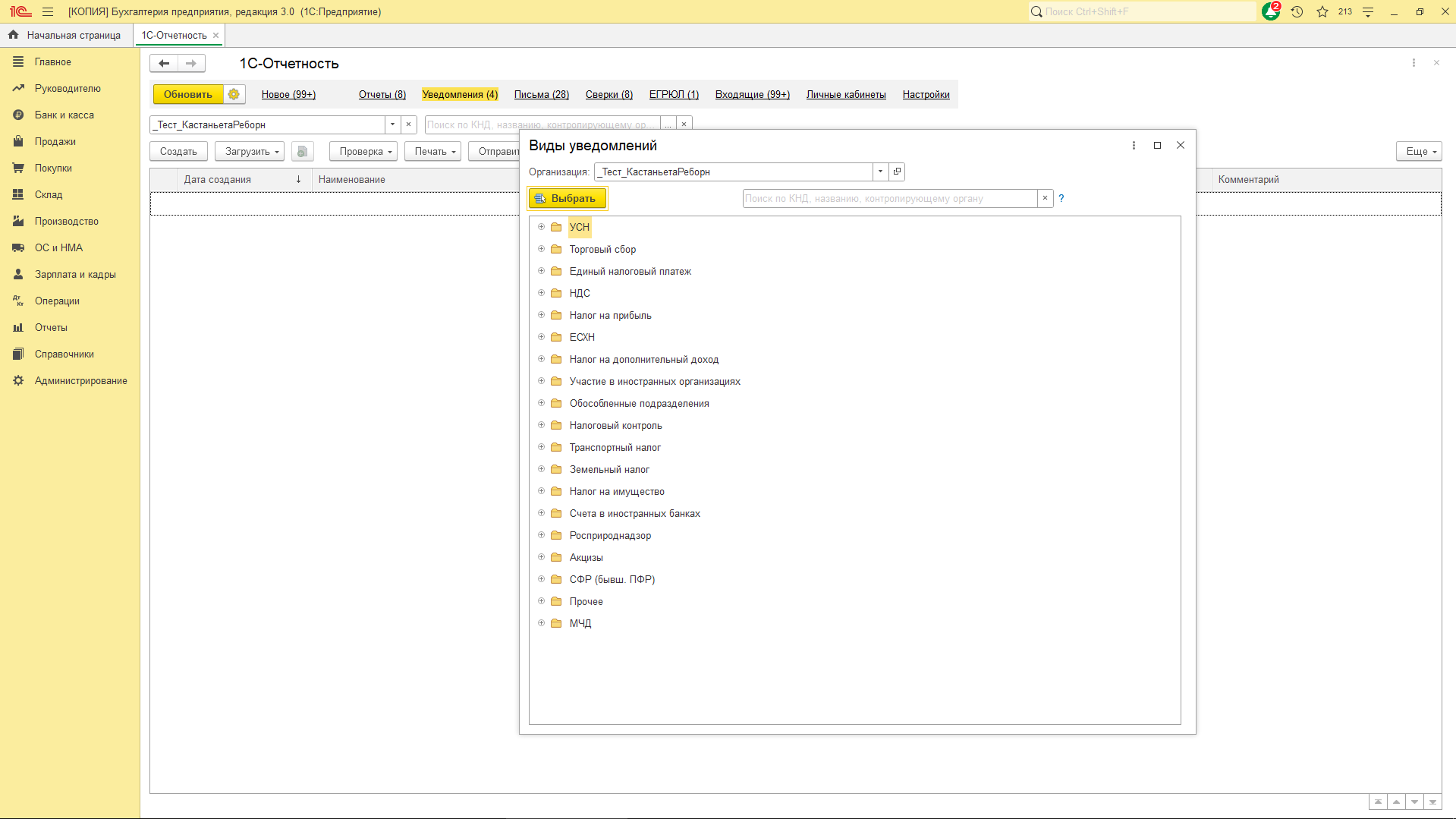The width and height of the screenshot is (1456, 819).
Task: Expand the Торговый сбор folder
Action: [541, 249]
